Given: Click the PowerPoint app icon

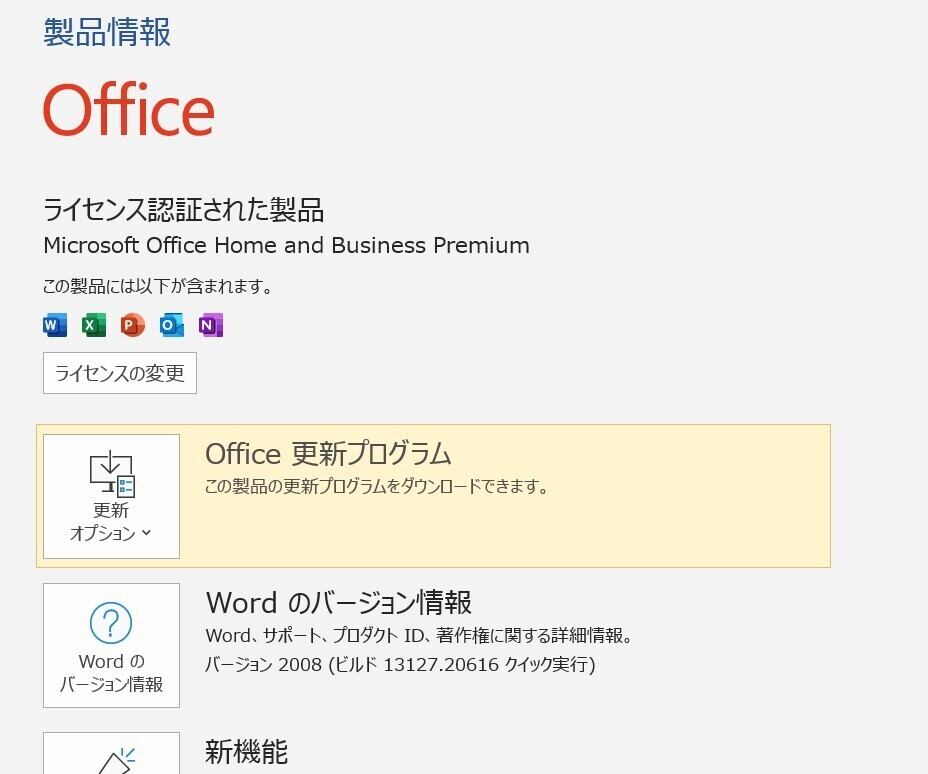Looking at the screenshot, I should pos(133,325).
